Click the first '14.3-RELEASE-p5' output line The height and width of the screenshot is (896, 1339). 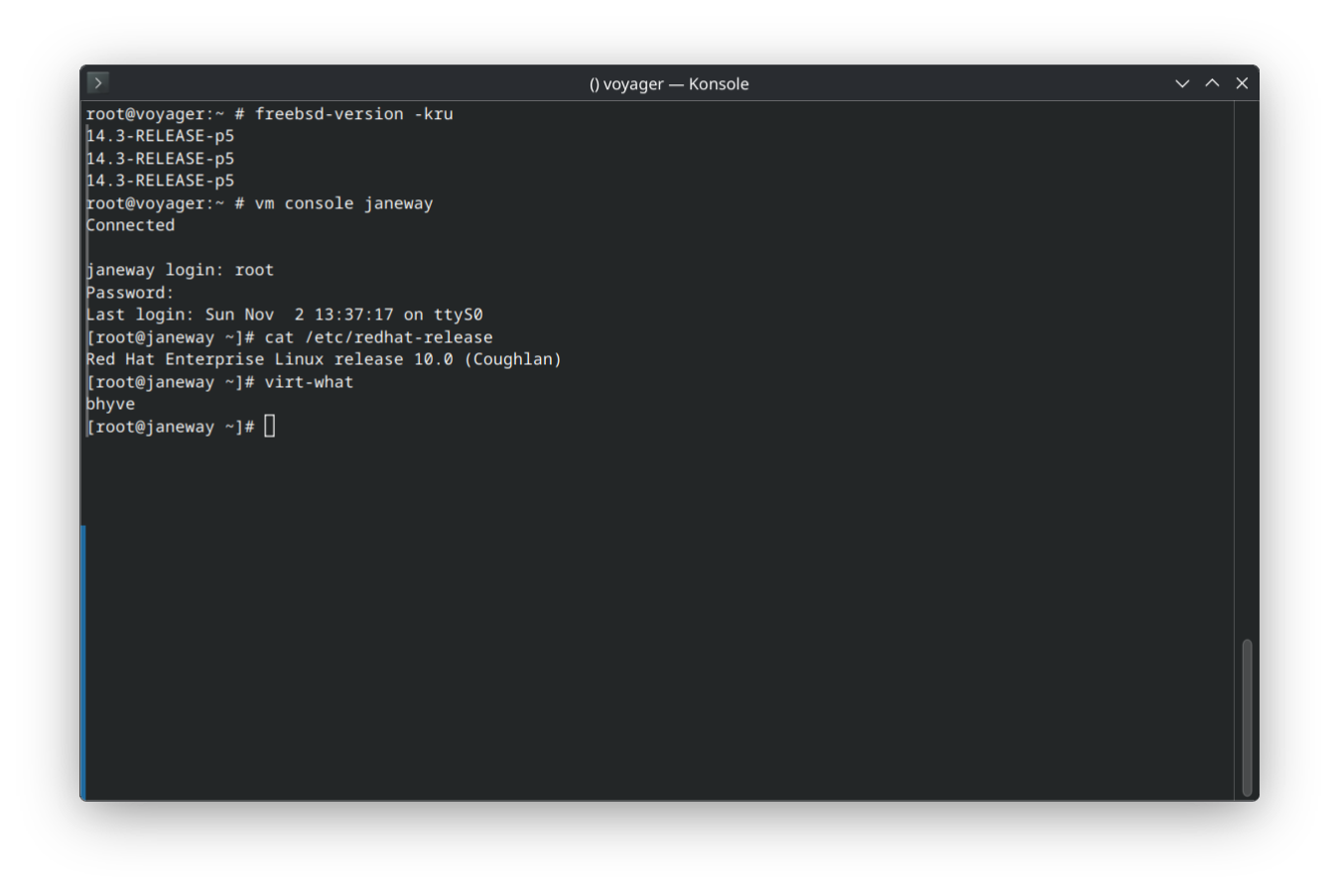click(160, 136)
